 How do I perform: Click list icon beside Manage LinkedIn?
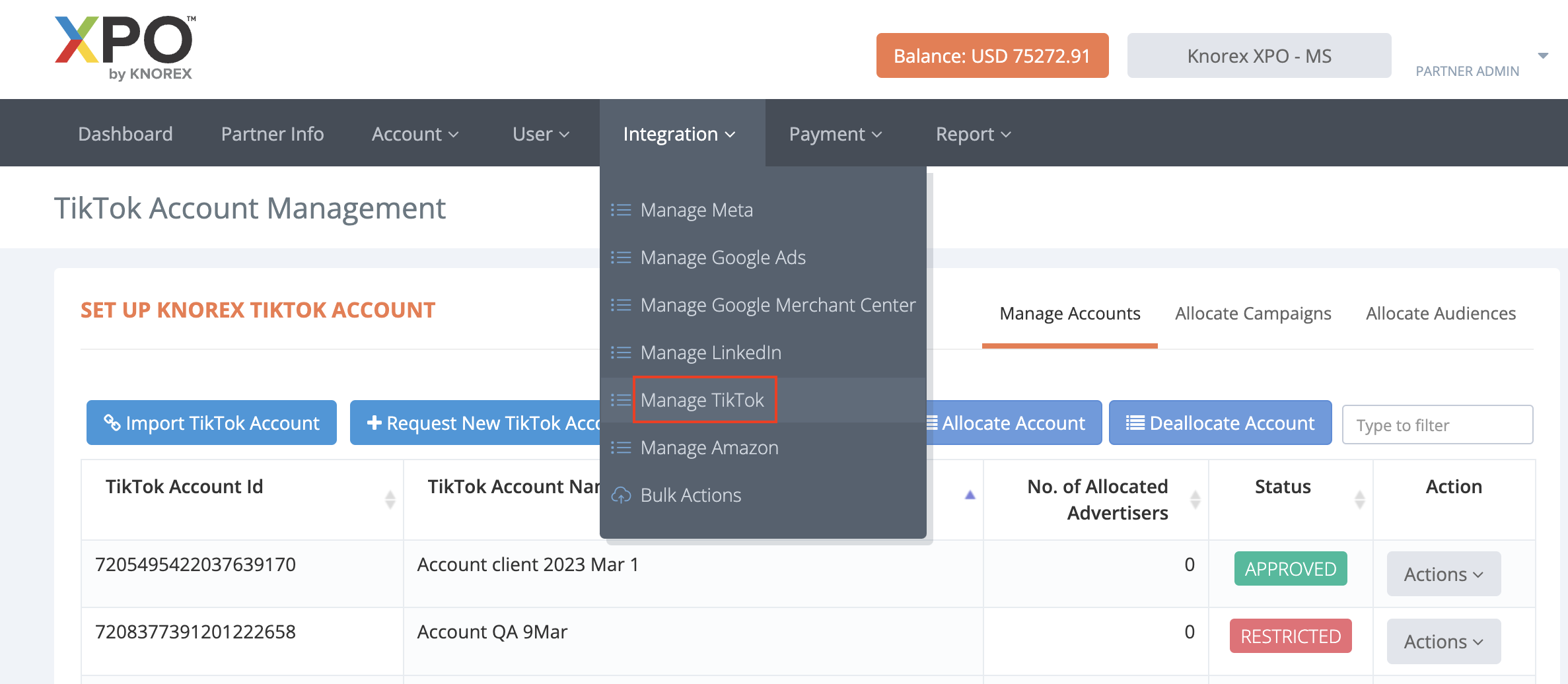coord(621,353)
